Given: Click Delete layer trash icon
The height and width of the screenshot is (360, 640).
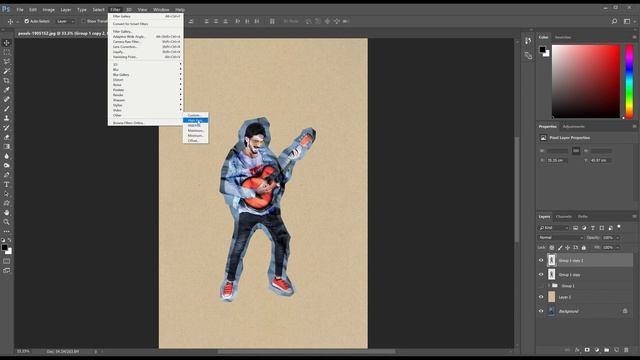Looking at the screenshot, I should pos(626,350).
